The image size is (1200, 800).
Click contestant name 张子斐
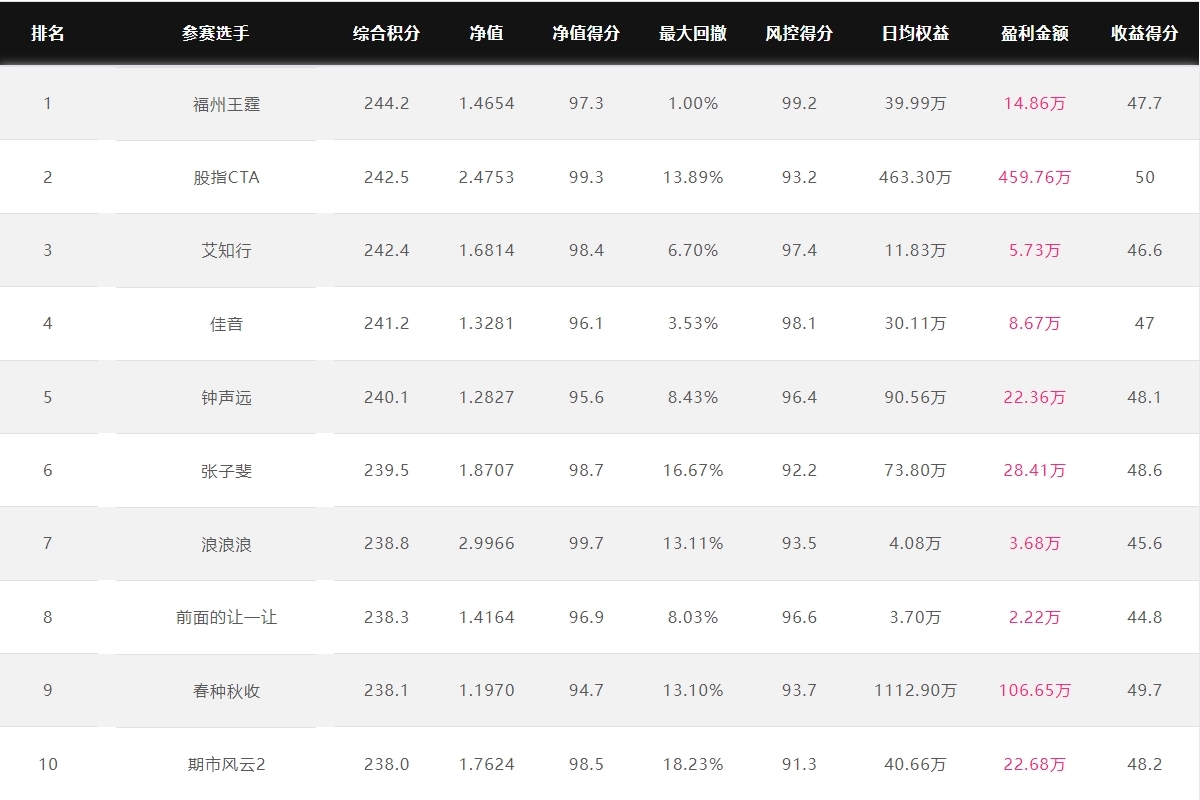coord(226,470)
